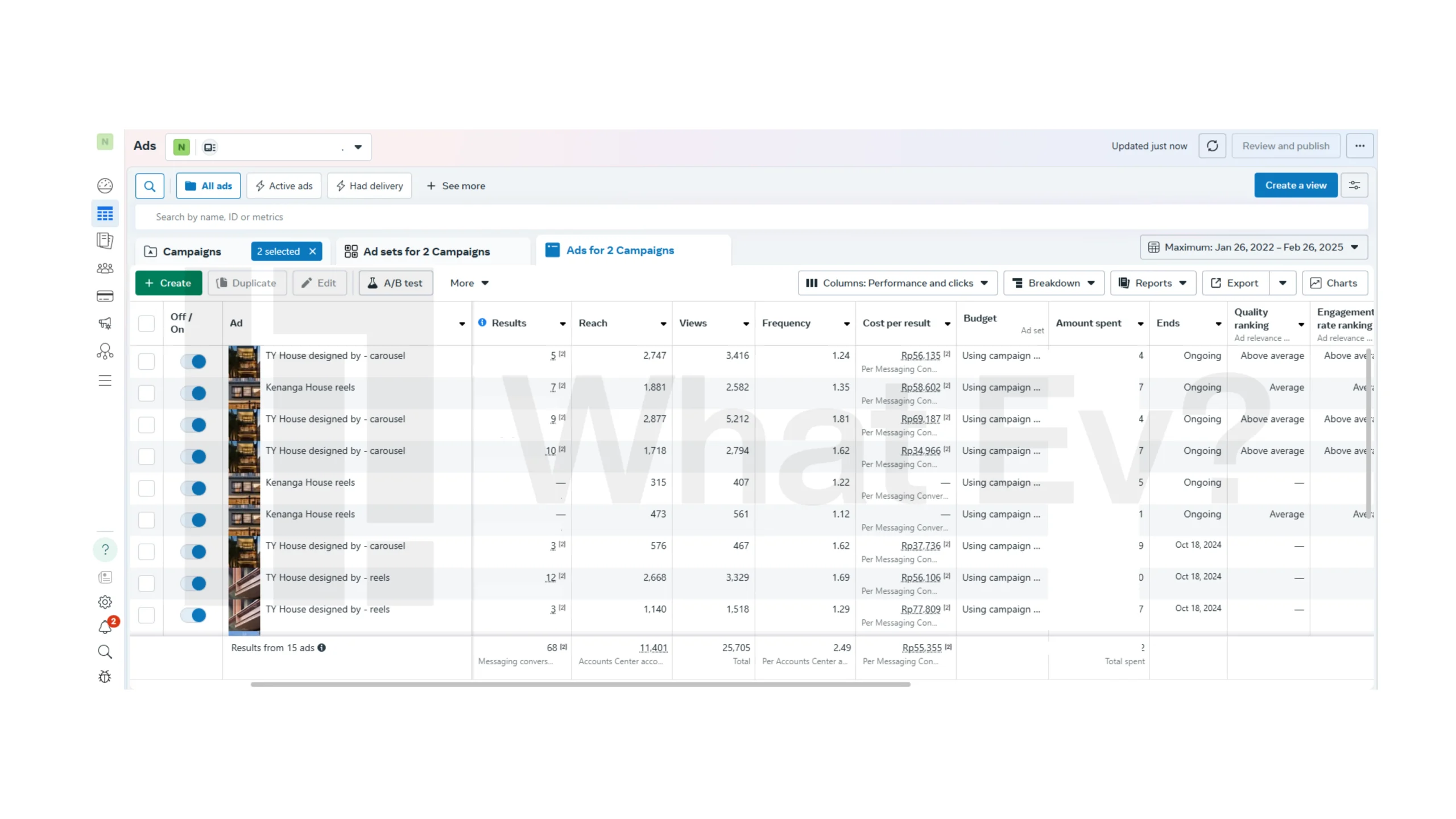The width and height of the screenshot is (1456, 819).
Task: Open notifications bell in sidebar
Action: [x=105, y=626]
